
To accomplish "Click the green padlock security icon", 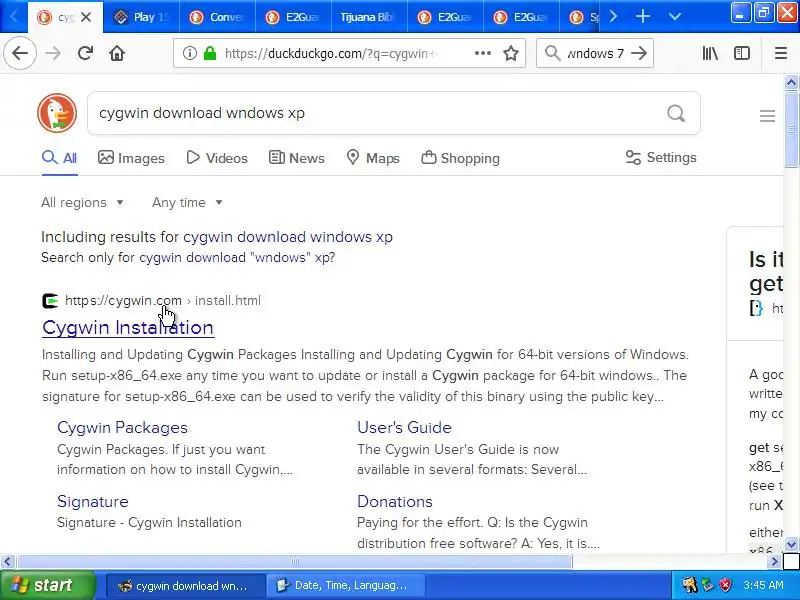I will tap(210, 53).
